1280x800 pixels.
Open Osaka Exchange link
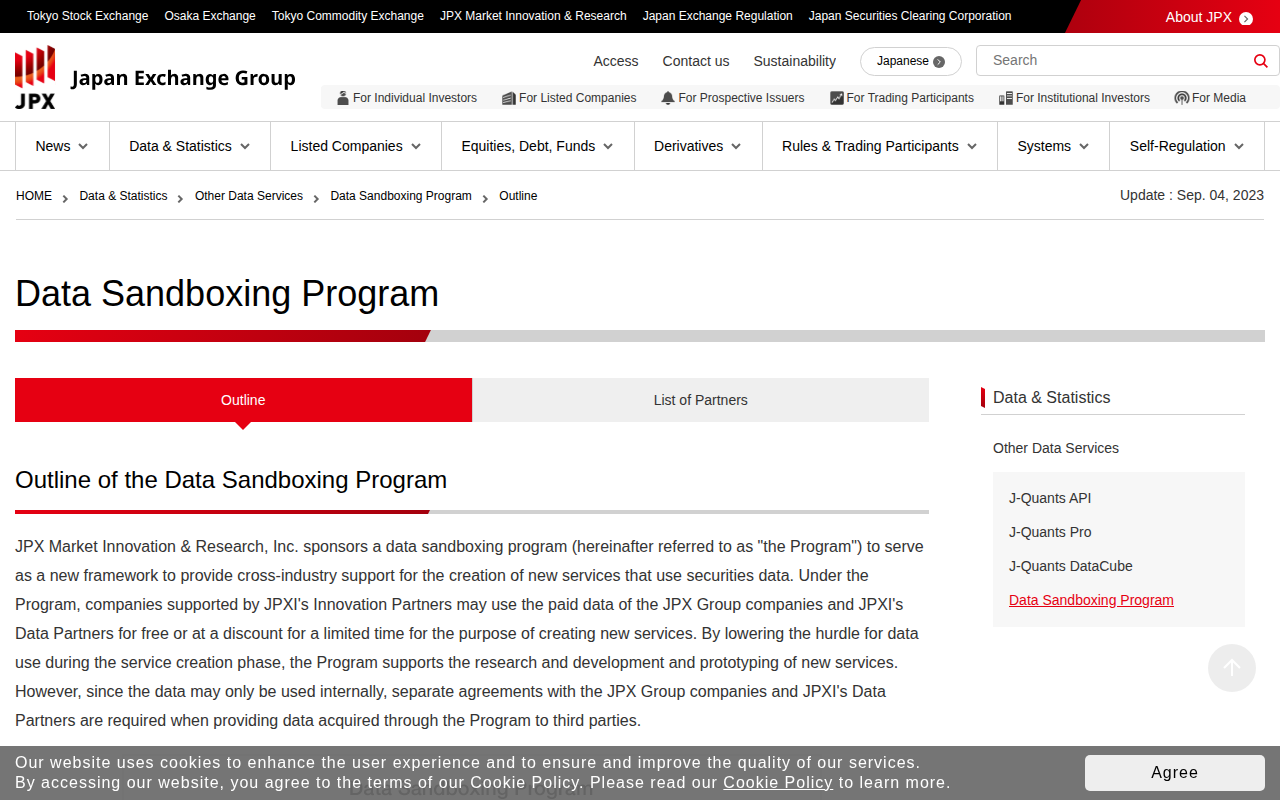[210, 16]
